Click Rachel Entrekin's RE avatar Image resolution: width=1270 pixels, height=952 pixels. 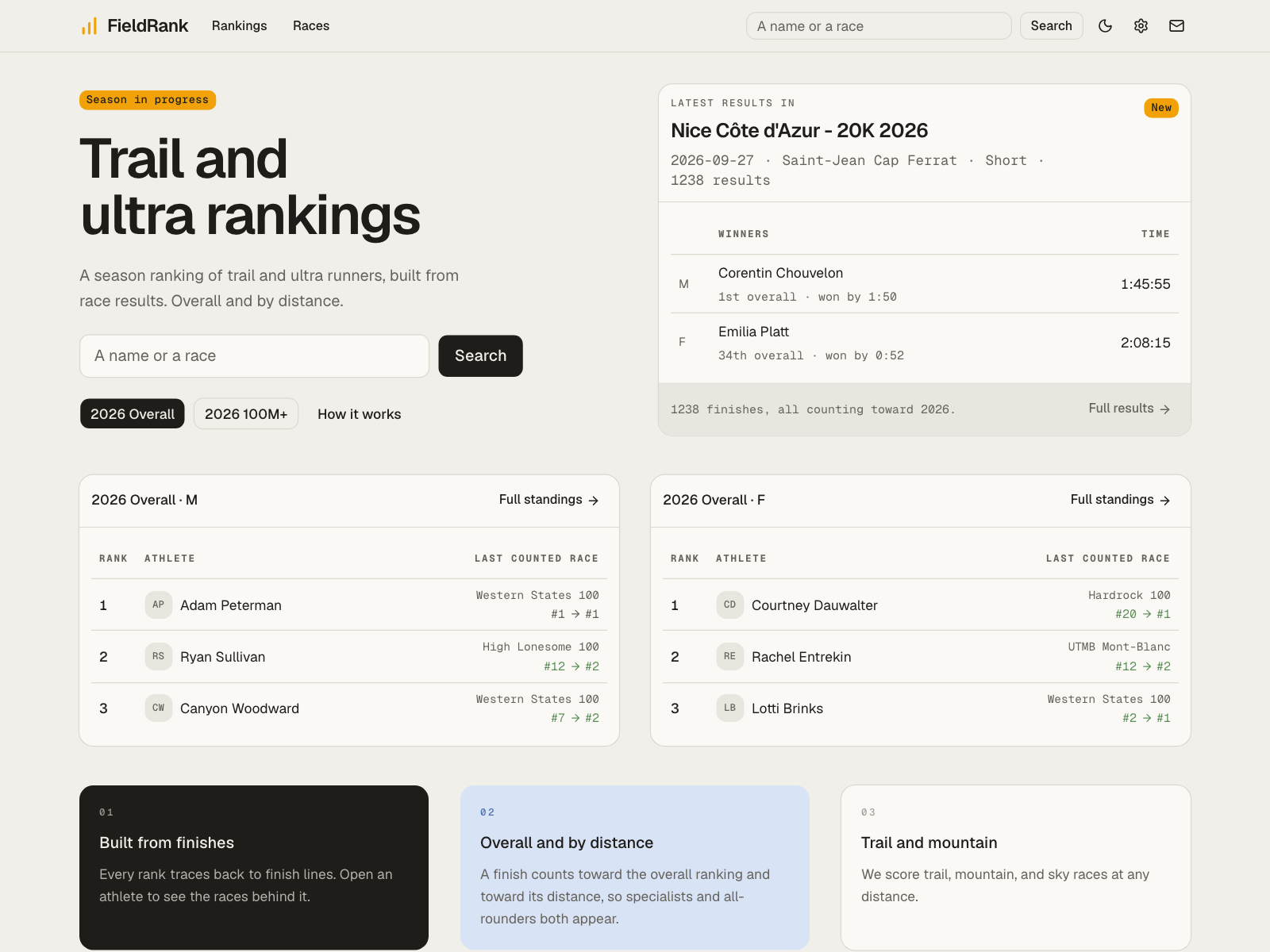pyautogui.click(x=729, y=656)
